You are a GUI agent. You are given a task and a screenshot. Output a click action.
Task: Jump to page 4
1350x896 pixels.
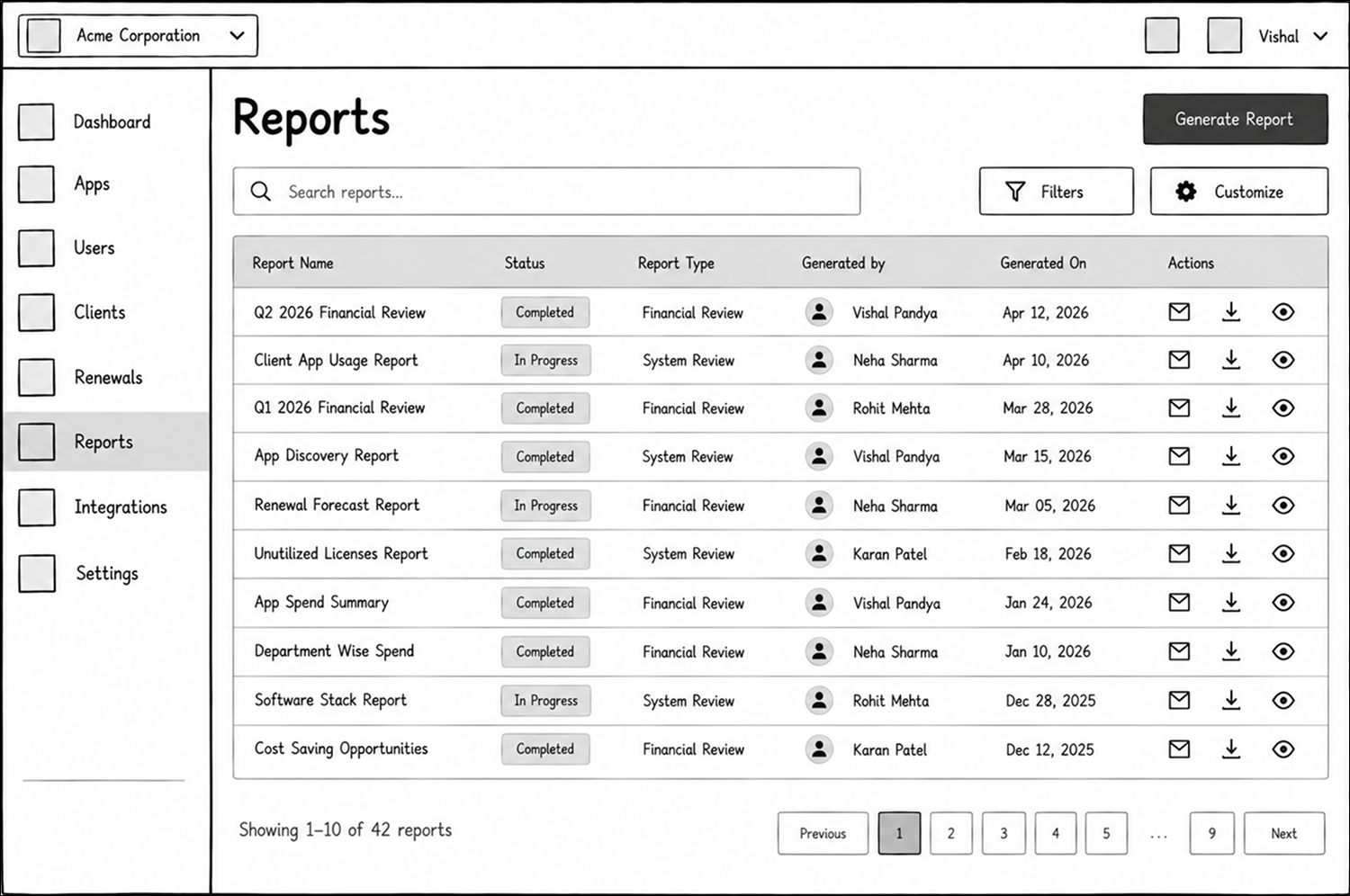point(1056,833)
